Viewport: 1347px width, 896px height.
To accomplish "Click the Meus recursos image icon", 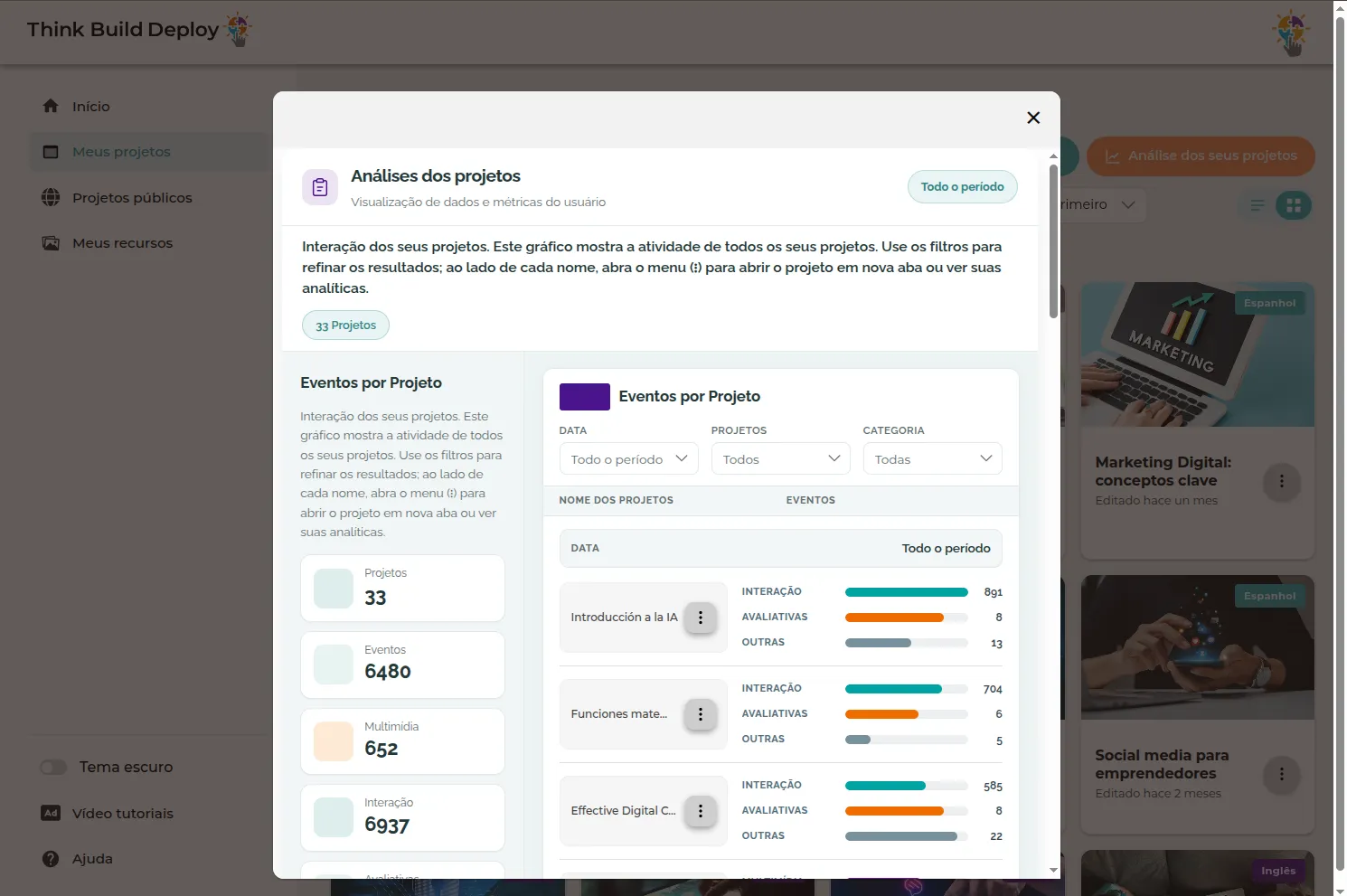I will 51,243.
